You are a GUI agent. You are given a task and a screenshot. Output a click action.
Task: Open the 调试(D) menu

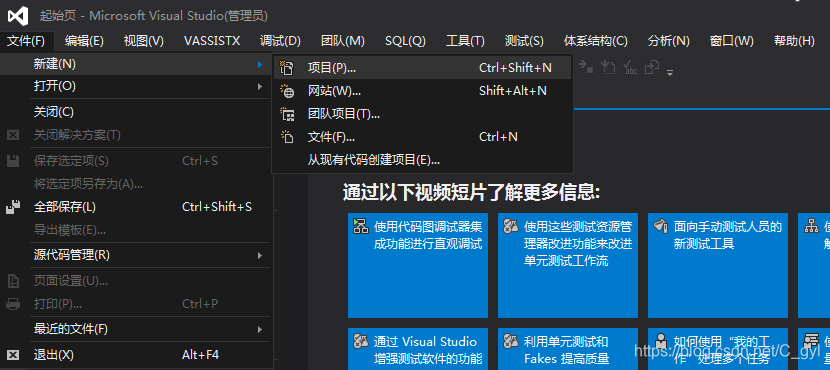(x=281, y=41)
